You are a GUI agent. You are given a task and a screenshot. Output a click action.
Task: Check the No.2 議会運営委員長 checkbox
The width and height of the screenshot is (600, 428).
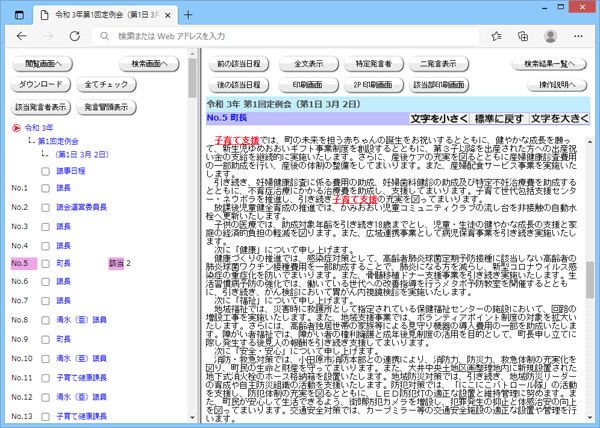(x=46, y=207)
